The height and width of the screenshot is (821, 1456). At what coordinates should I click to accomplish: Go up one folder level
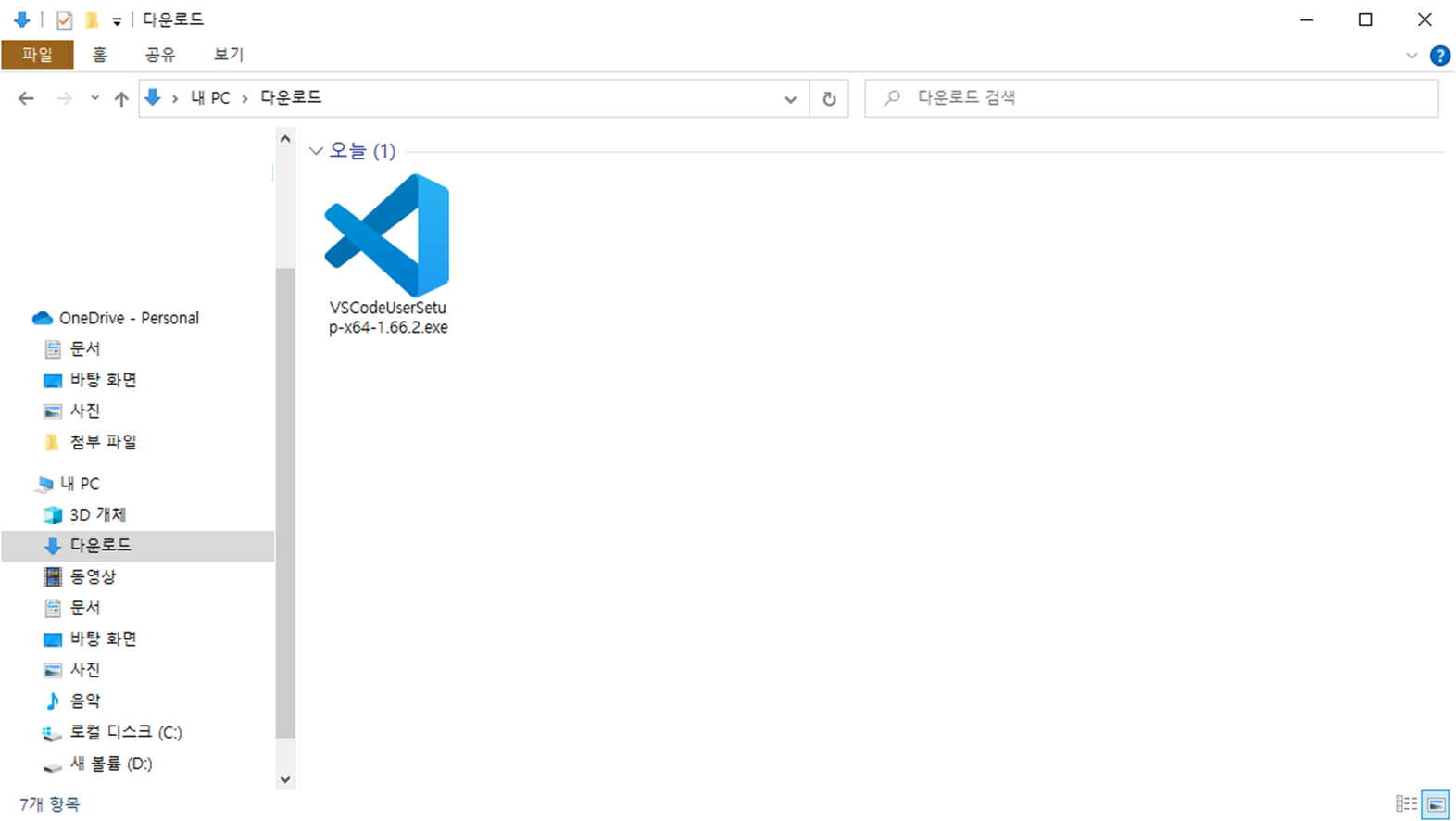(121, 98)
